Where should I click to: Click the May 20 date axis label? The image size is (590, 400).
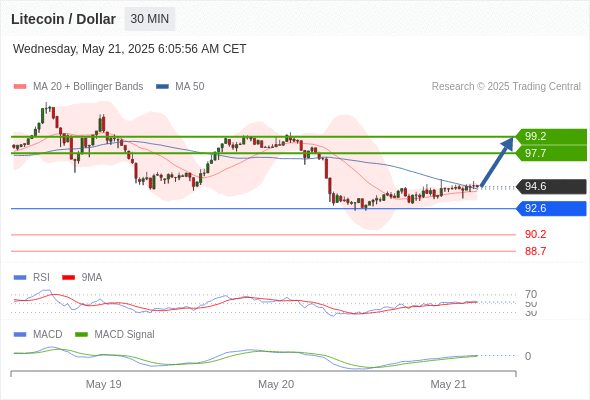pos(276,384)
